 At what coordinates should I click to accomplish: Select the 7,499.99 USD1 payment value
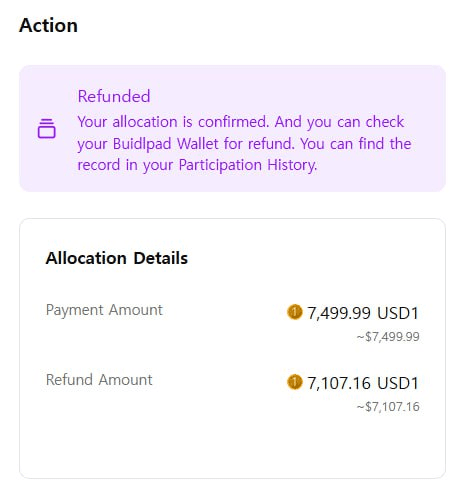tap(363, 313)
